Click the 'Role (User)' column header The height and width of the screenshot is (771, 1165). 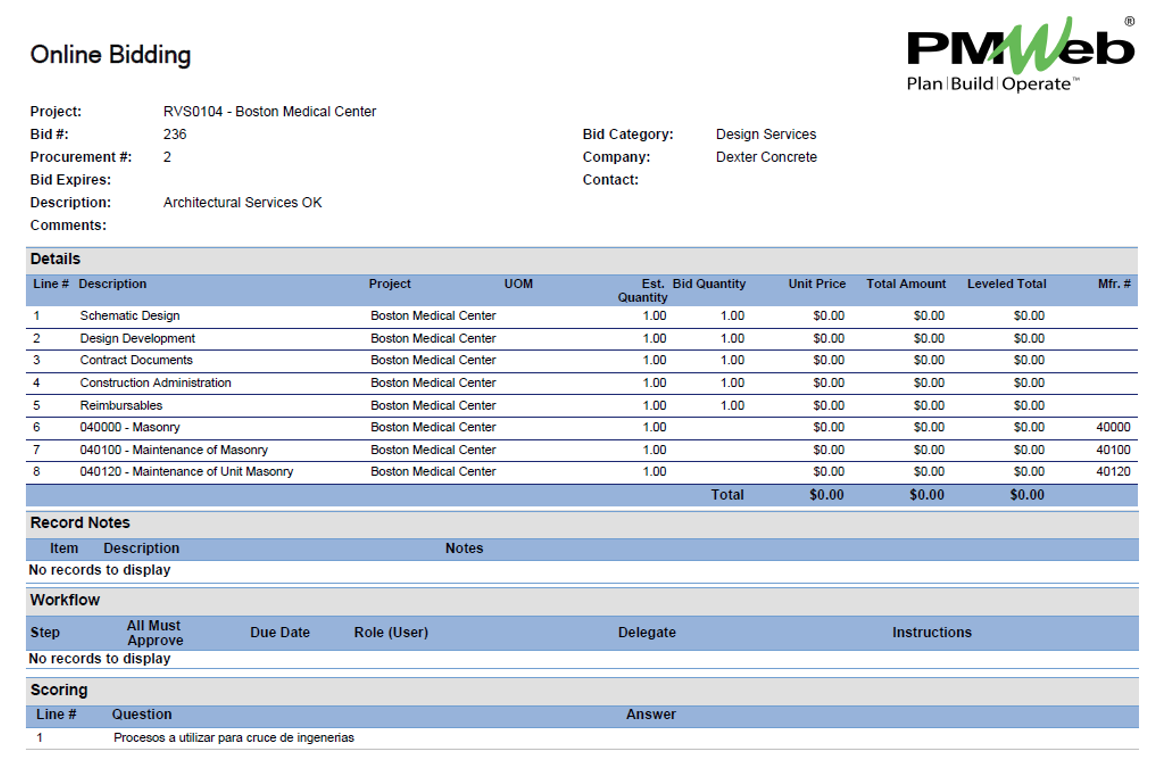[x=391, y=633]
